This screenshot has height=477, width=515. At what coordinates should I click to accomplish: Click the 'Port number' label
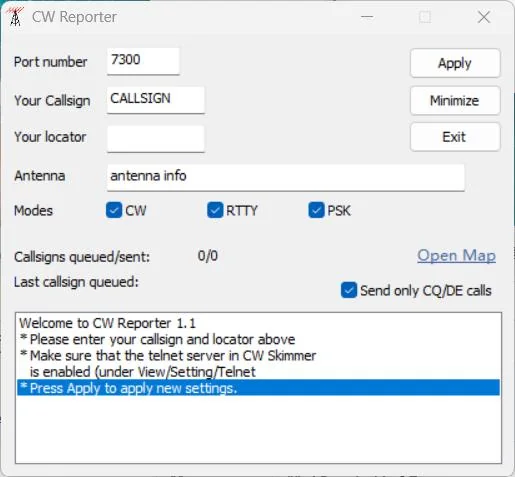(51, 62)
